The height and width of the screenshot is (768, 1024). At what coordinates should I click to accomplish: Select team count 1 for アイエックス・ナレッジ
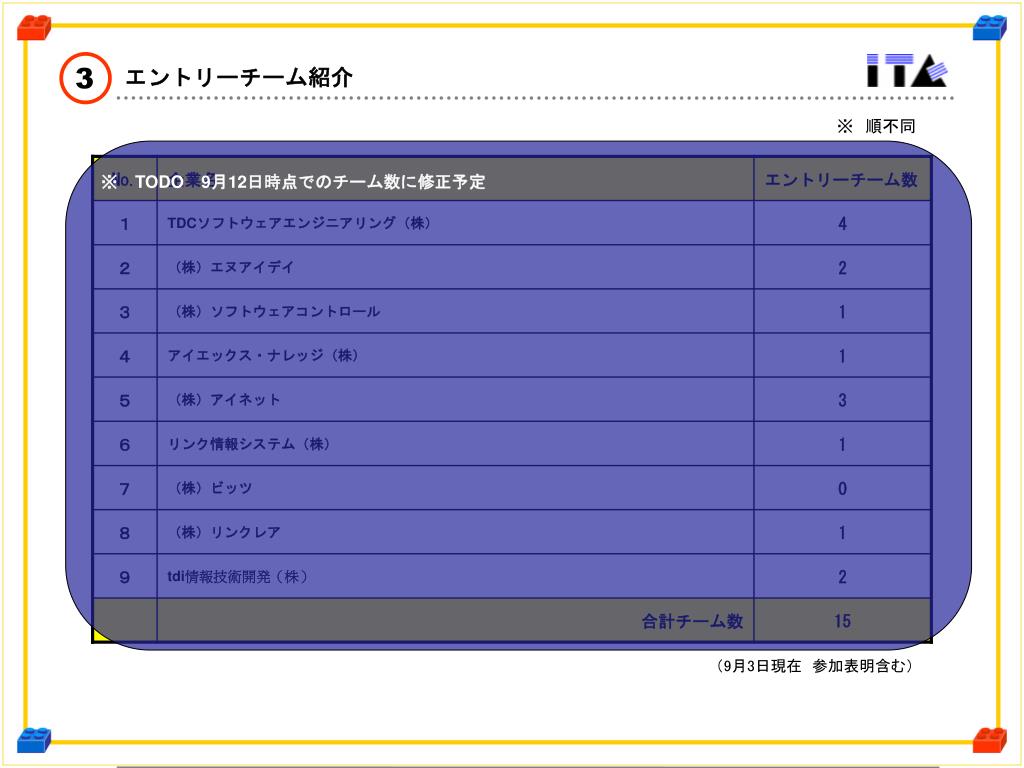[842, 356]
